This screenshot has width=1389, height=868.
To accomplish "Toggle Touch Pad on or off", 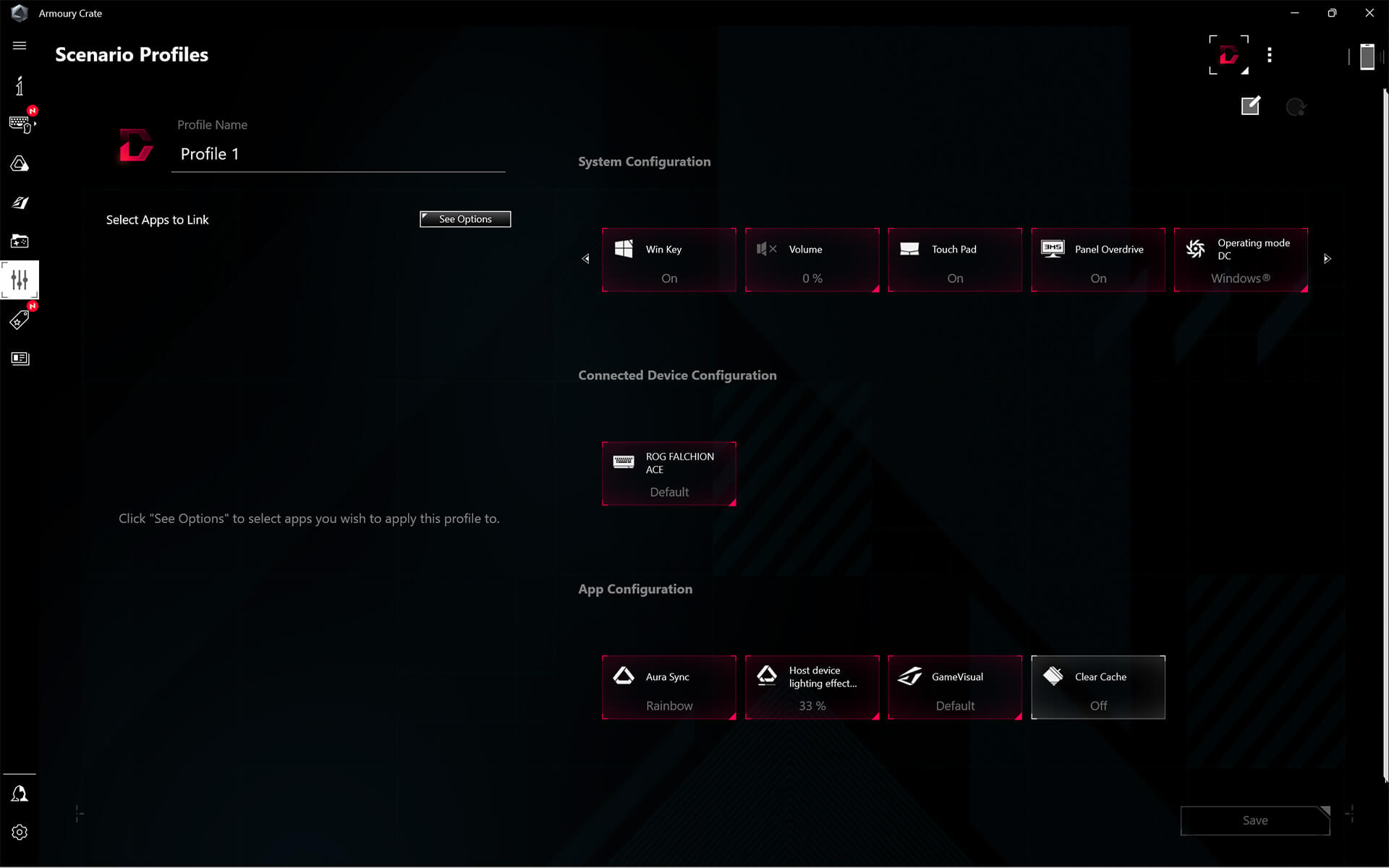I will coord(954,260).
